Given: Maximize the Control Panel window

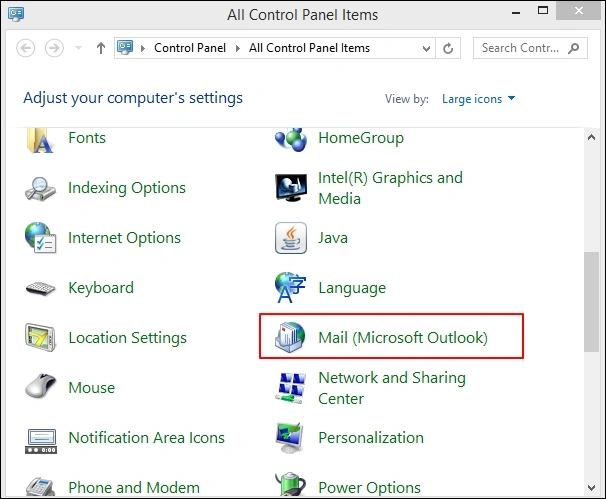Looking at the screenshot, I should coord(543,11).
